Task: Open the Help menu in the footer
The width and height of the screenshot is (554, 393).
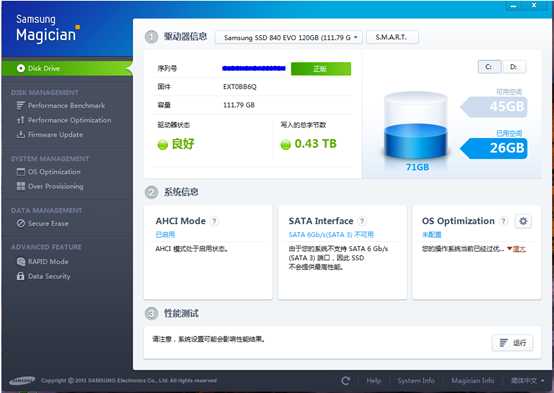Action: coord(374,381)
